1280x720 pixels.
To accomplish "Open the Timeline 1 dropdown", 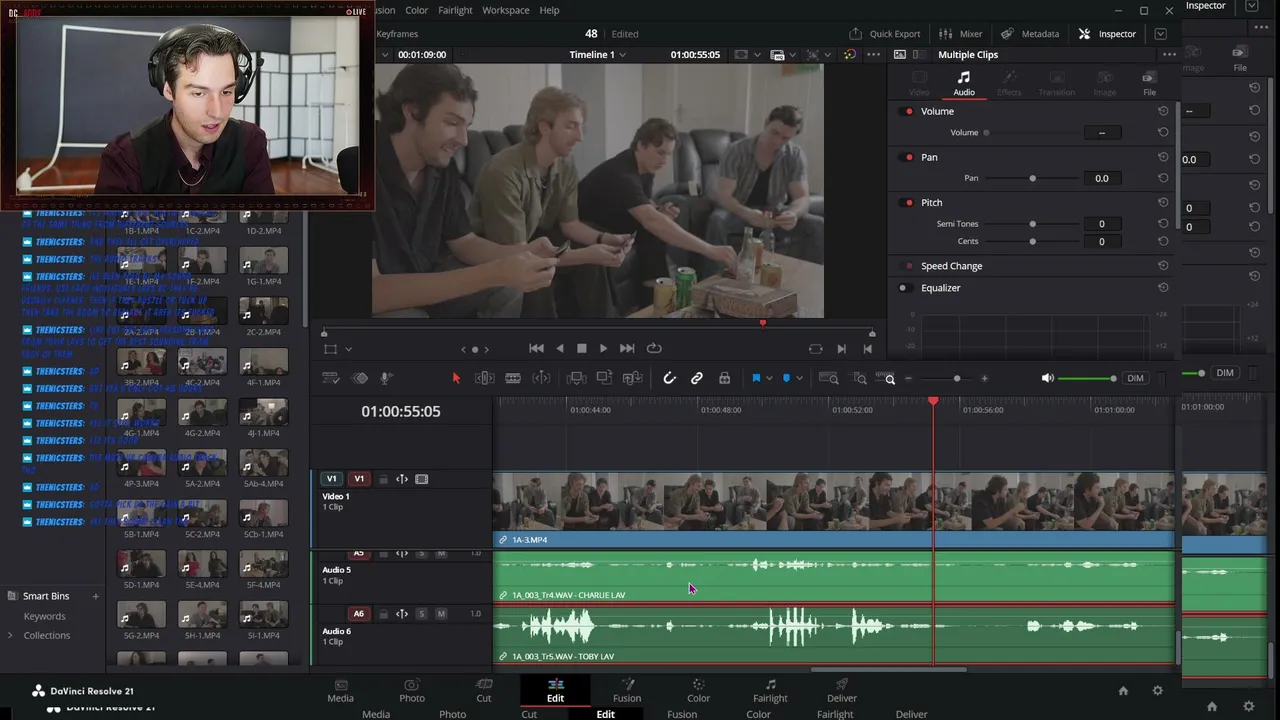I will tap(597, 55).
